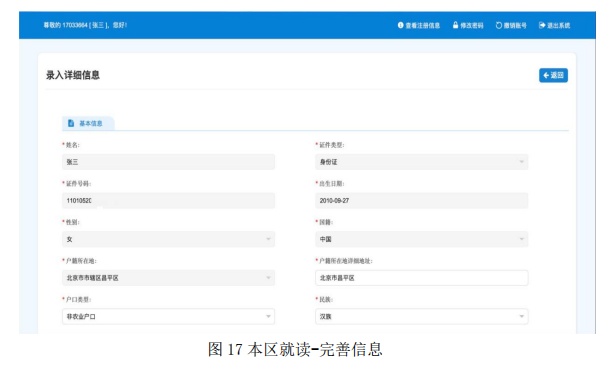Click the 姓名 field containing 张三
This screenshot has height=370, width=614.
168,162
